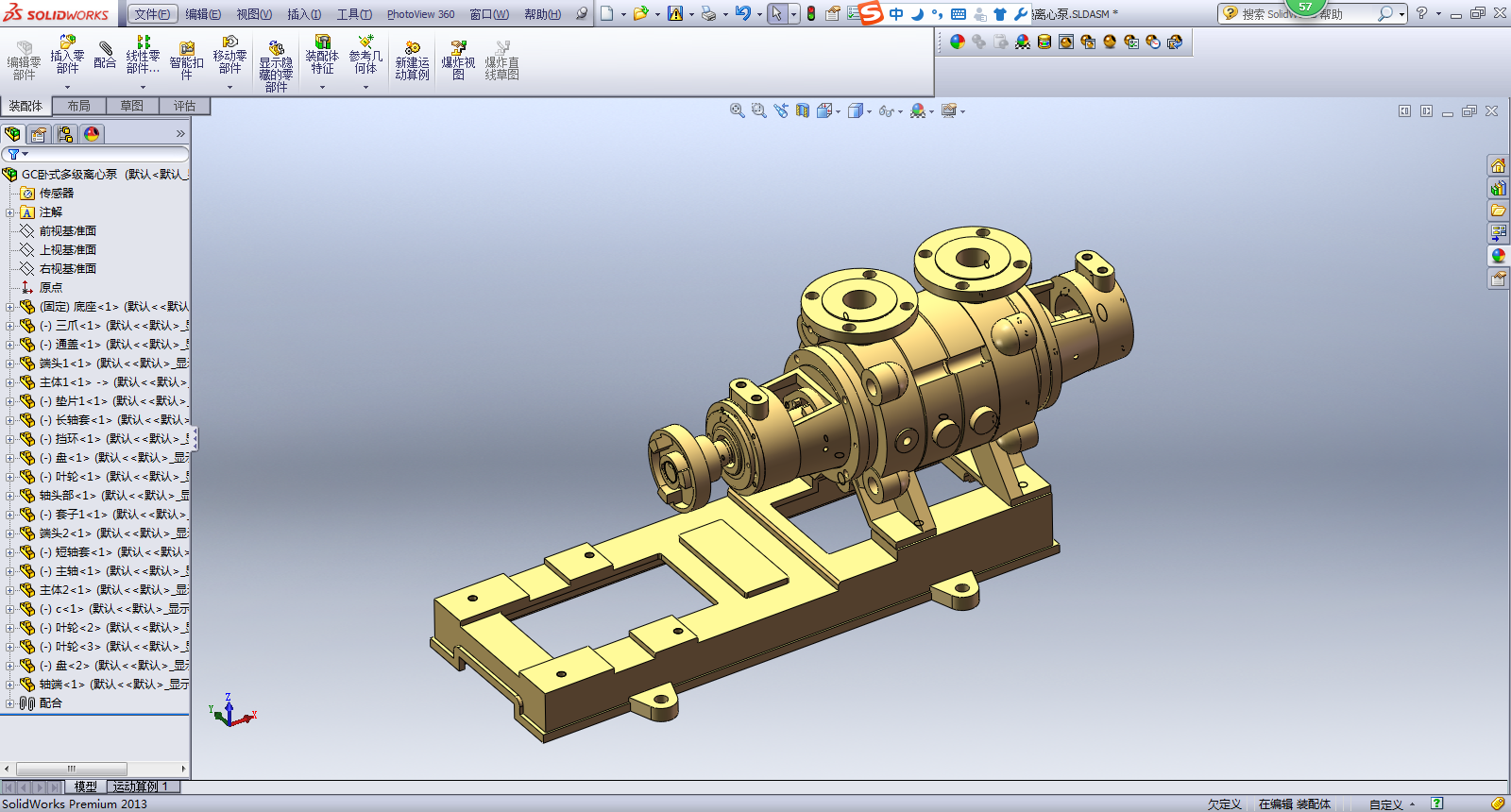The width and height of the screenshot is (1511, 812).
Task: Click the New document icon
Action: point(607,13)
